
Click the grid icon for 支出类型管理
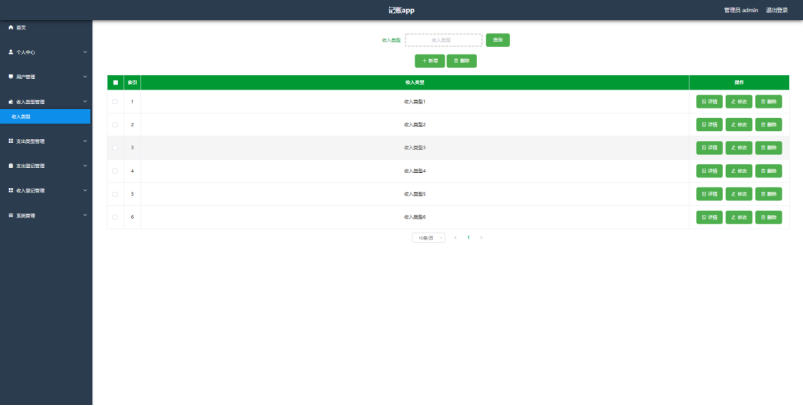11,141
